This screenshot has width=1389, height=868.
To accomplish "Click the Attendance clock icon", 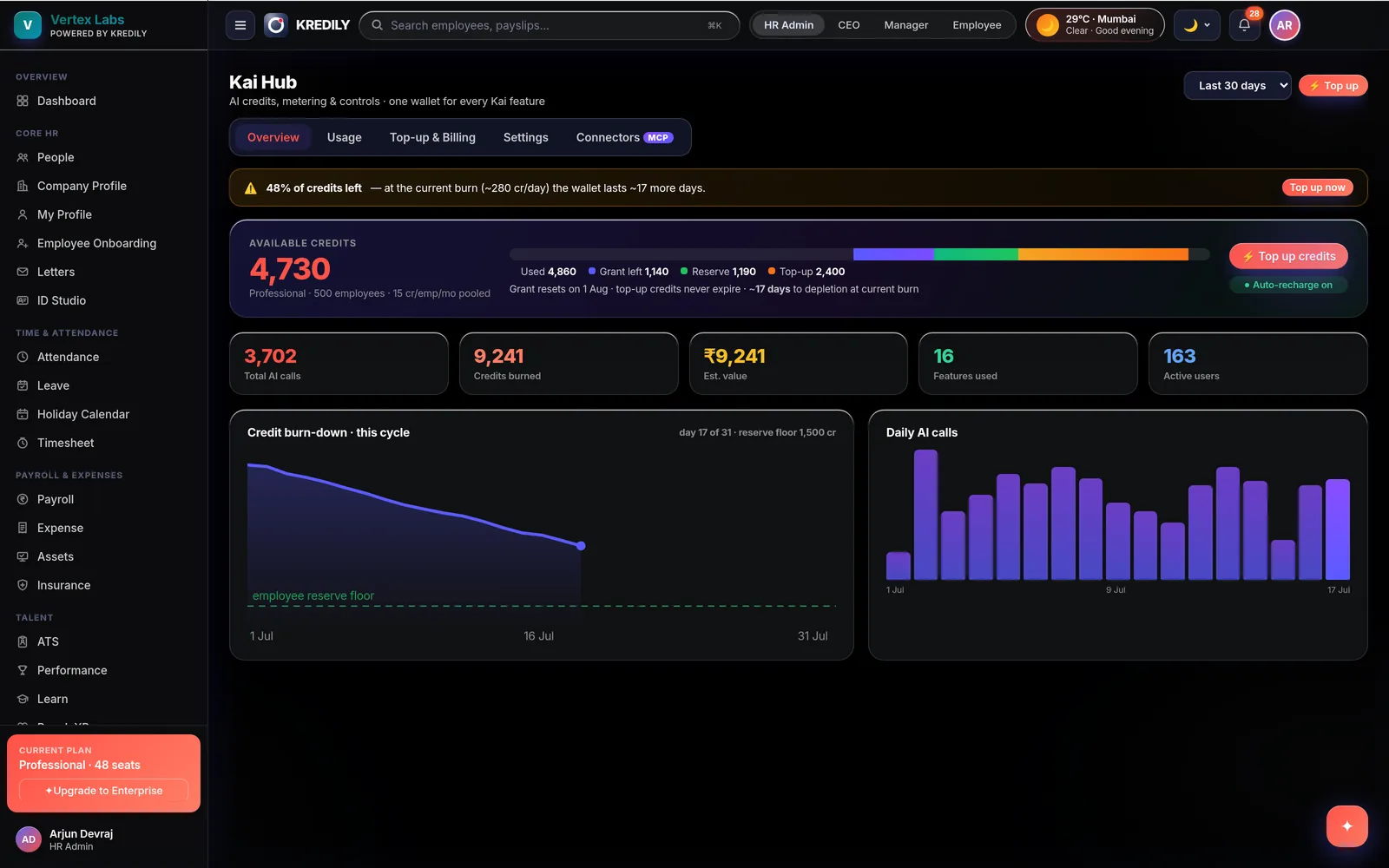I will [23, 357].
